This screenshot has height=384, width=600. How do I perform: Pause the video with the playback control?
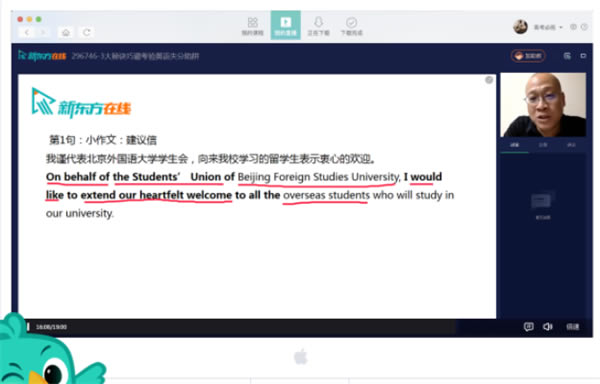coord(28,327)
